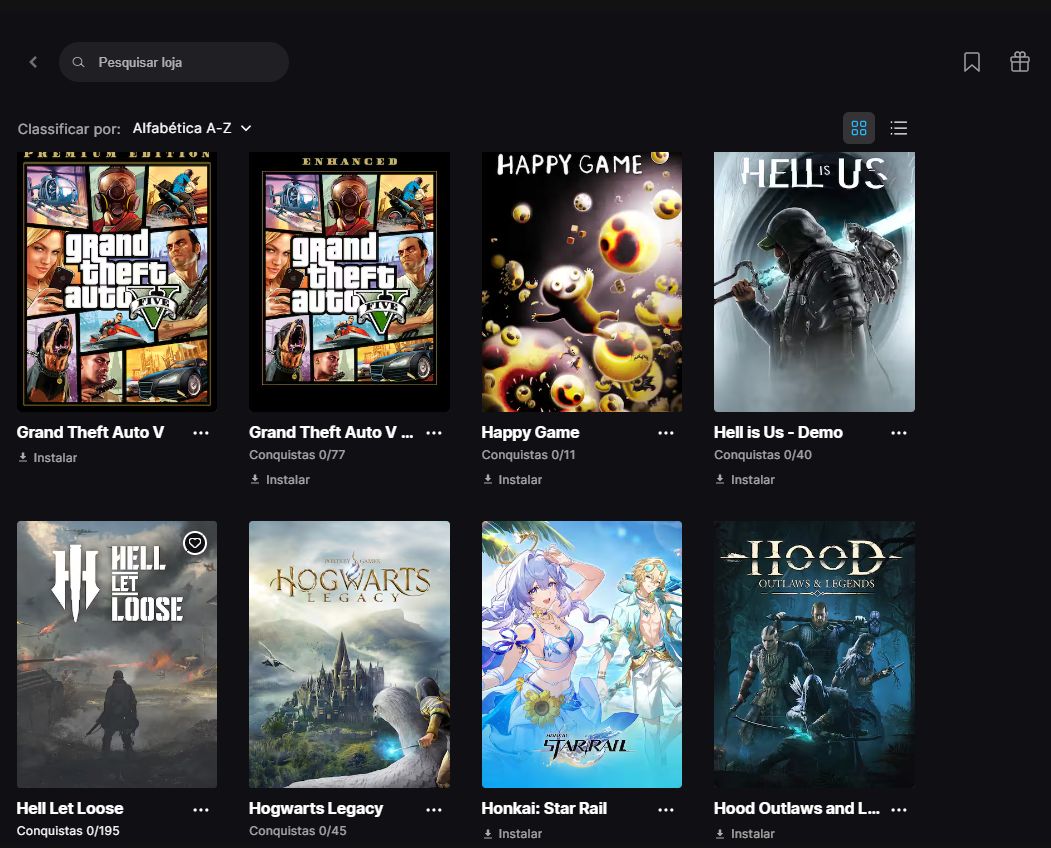Image resolution: width=1051 pixels, height=848 pixels.
Task: Click Conquistas 0/40 text
Action: tap(763, 455)
